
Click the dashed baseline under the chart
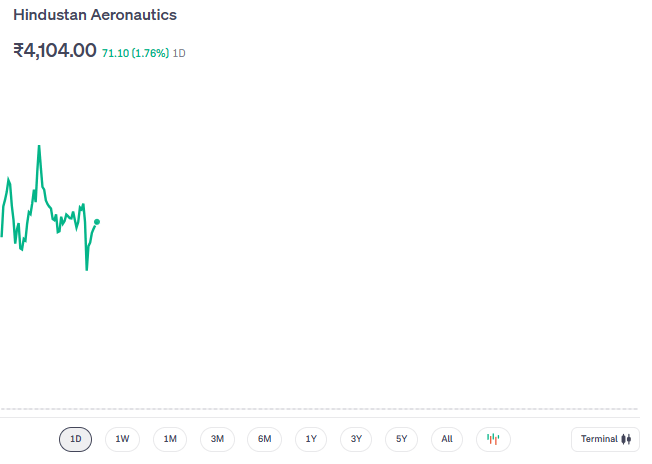[x=320, y=409]
